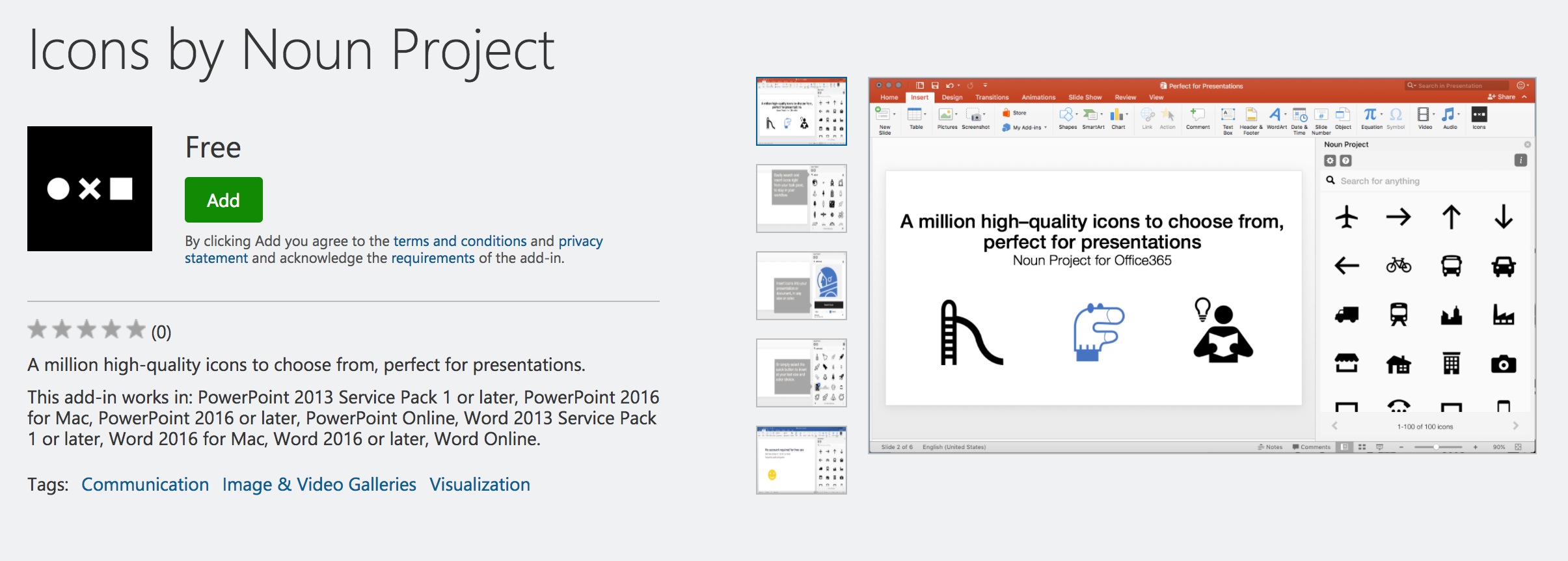Click the green Add button
1568x561 pixels.
224,200
